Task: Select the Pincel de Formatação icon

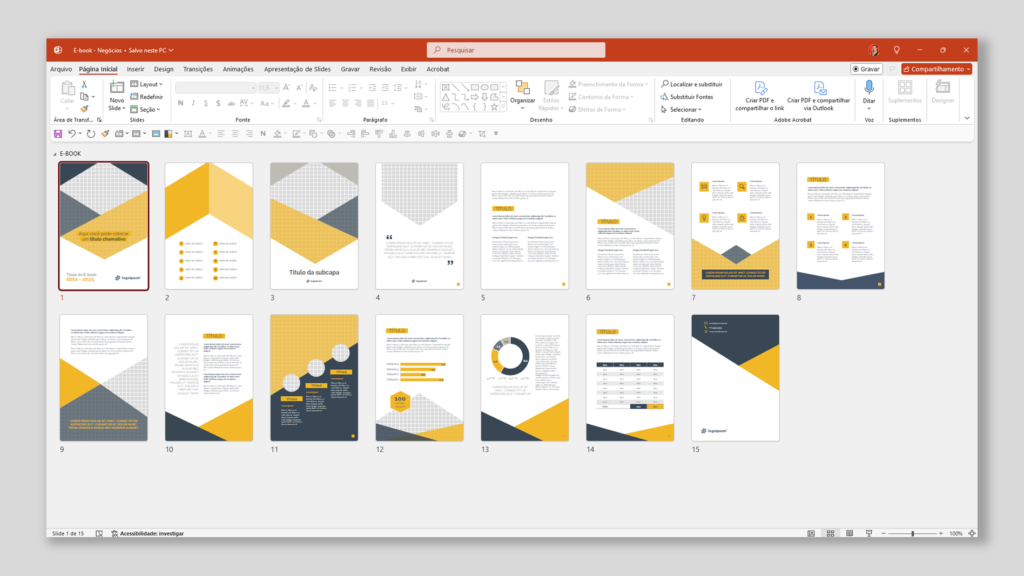Action: point(85,110)
